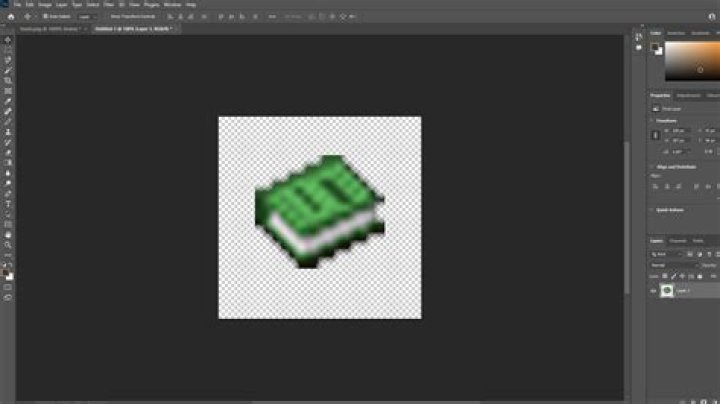Image resolution: width=720 pixels, height=404 pixels.
Task: Select the Type tool
Action: pyautogui.click(x=8, y=204)
